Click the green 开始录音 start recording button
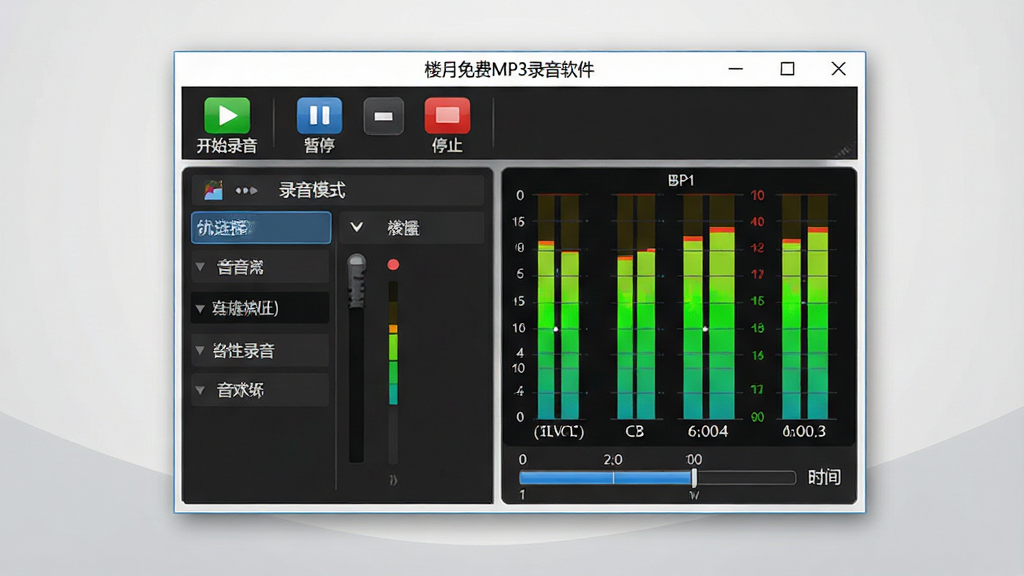Screen dimensions: 1024x576 pyautogui.click(x=227, y=116)
